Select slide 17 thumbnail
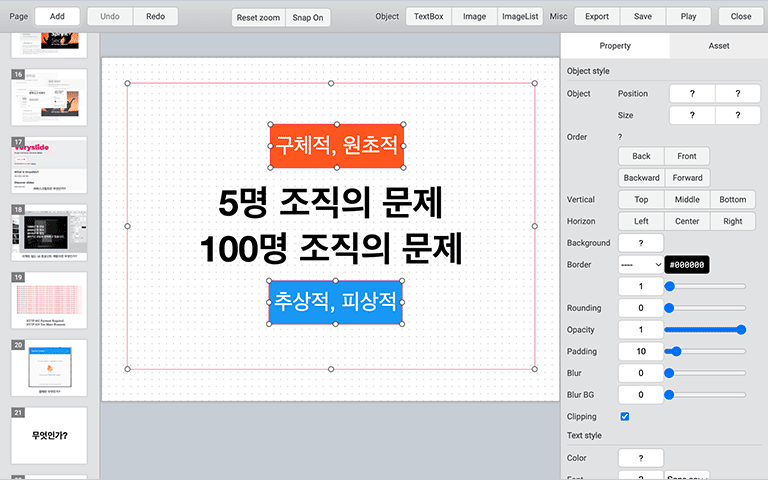 [x=49, y=165]
